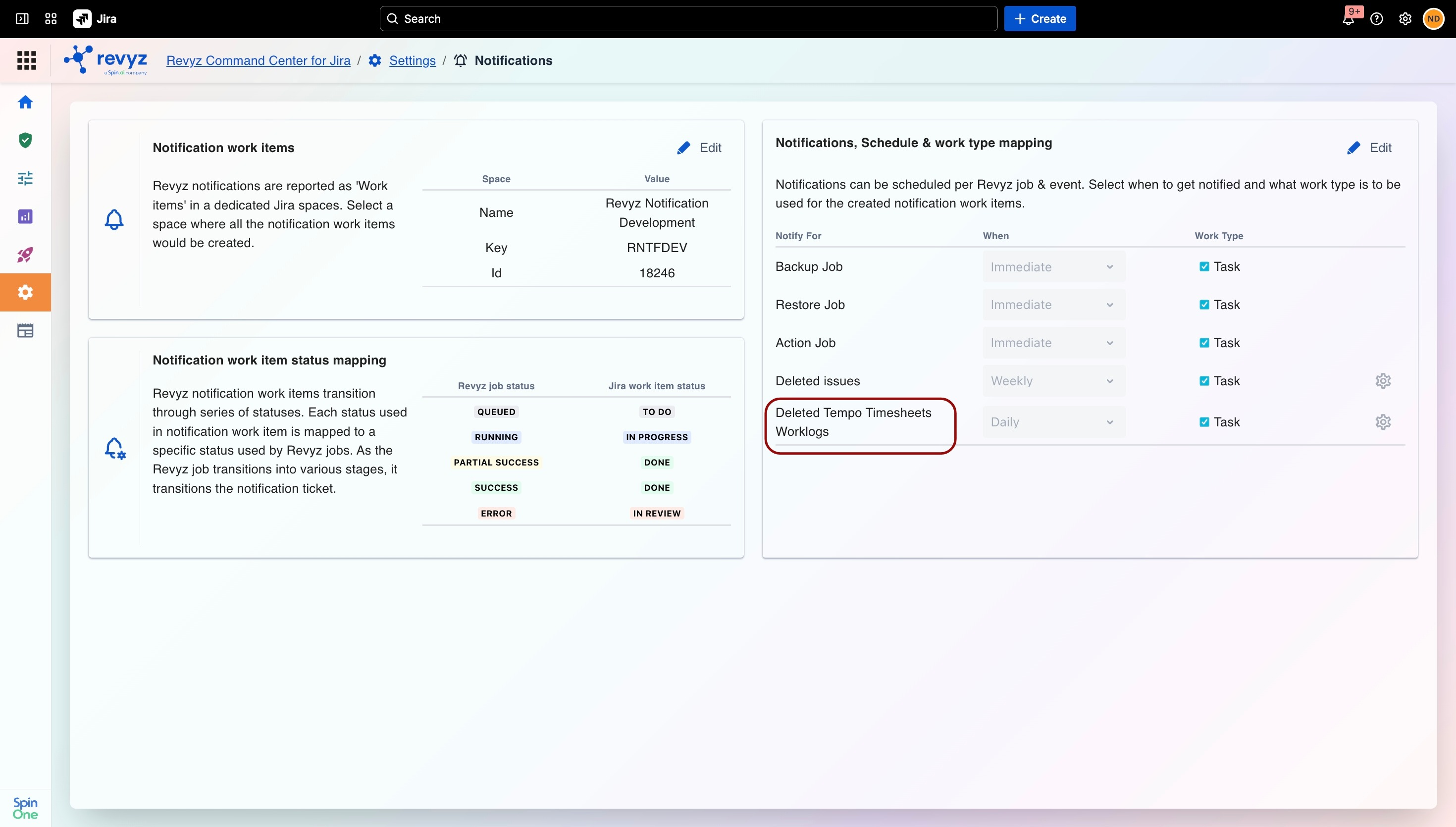Viewport: 1456px width, 827px height.
Task: Open the Jira help icon
Action: coord(1376,19)
